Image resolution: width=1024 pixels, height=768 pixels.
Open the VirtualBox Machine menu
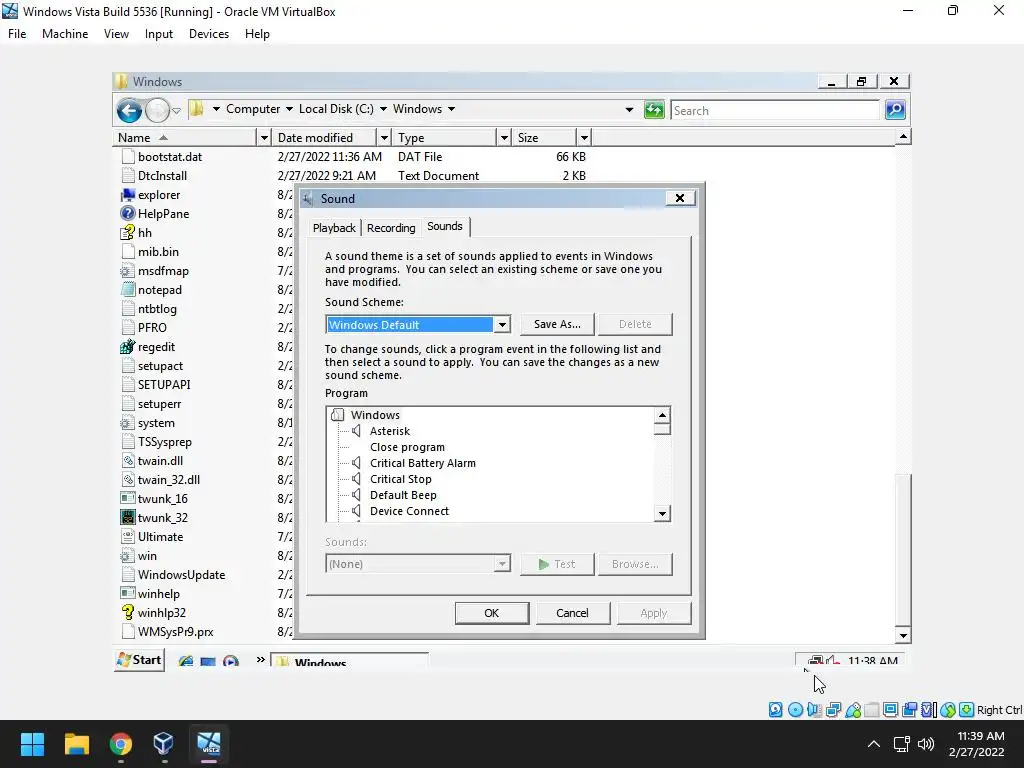point(65,34)
